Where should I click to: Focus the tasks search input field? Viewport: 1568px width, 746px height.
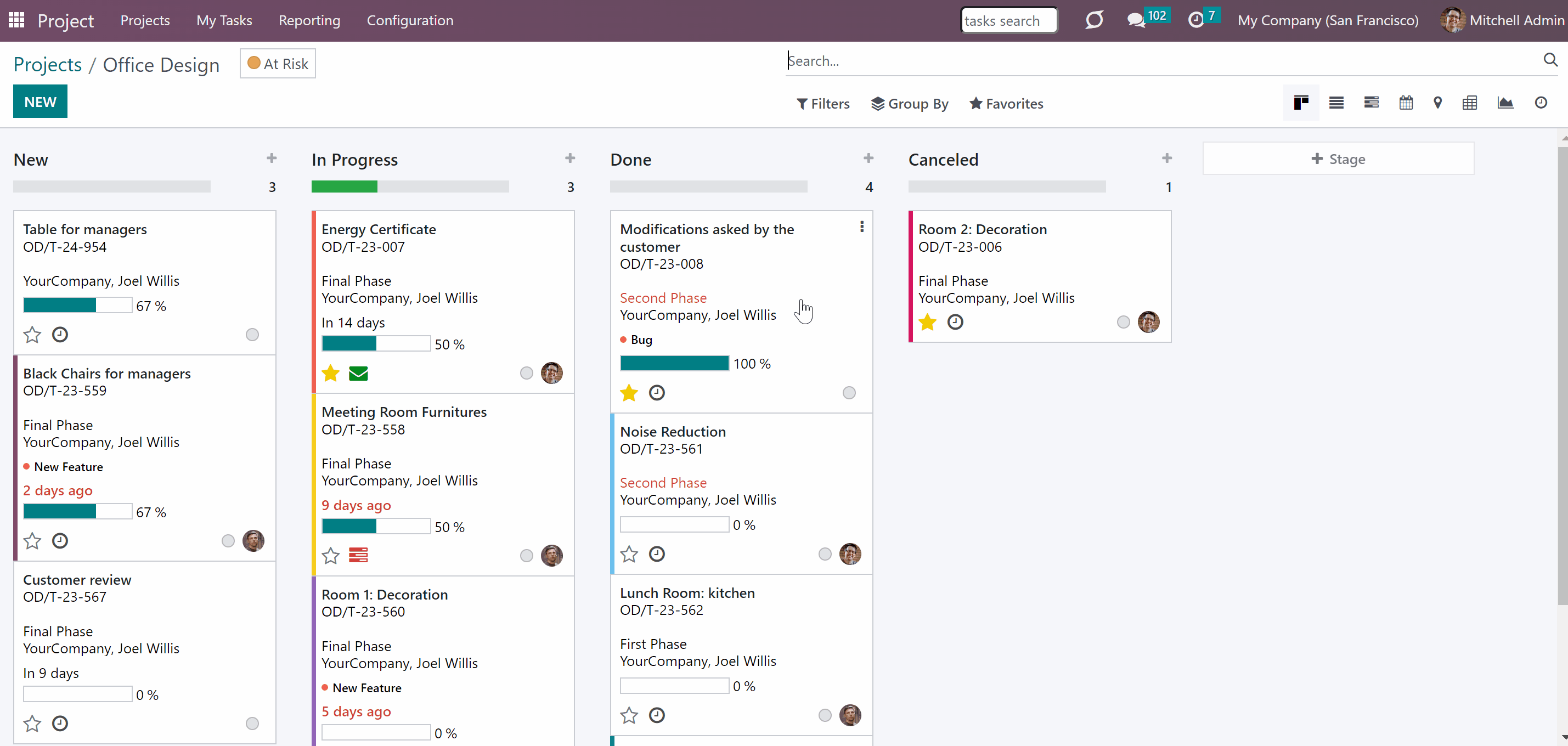pos(1008,20)
